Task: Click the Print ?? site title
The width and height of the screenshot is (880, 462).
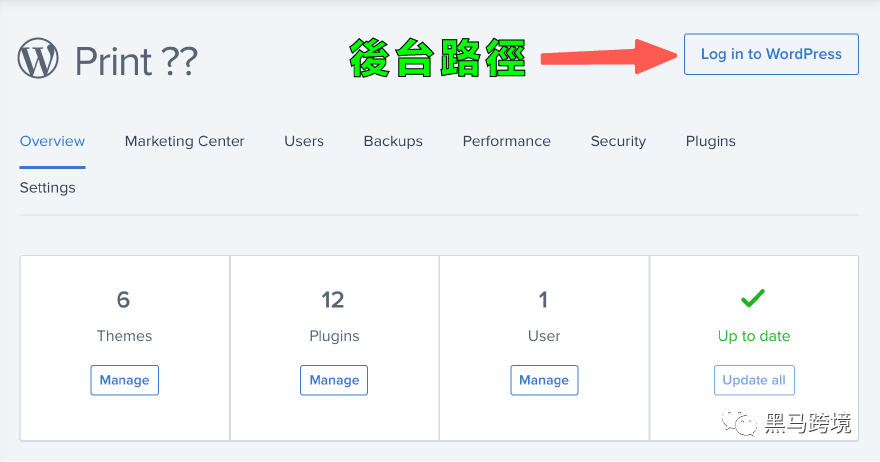Action: 136,61
